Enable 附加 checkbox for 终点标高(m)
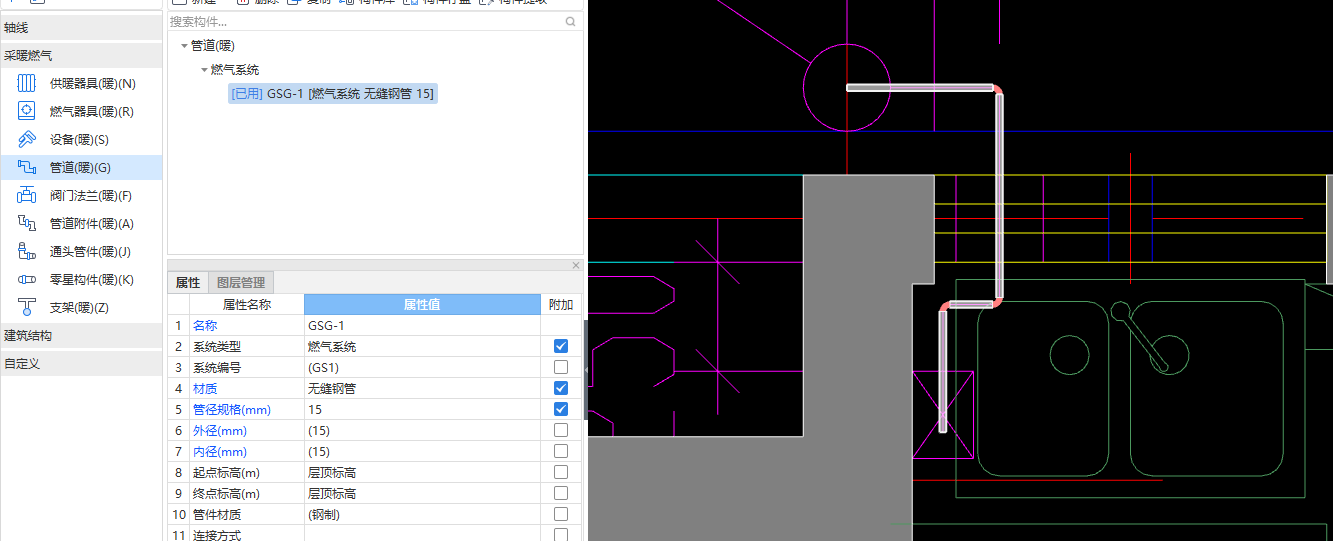This screenshot has width=1333, height=541. pos(561,493)
